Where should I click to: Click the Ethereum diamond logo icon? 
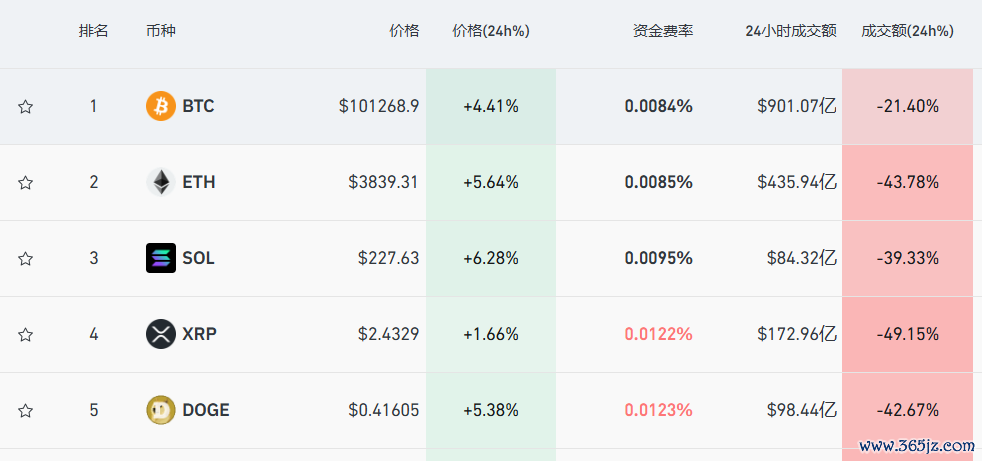[x=161, y=182]
